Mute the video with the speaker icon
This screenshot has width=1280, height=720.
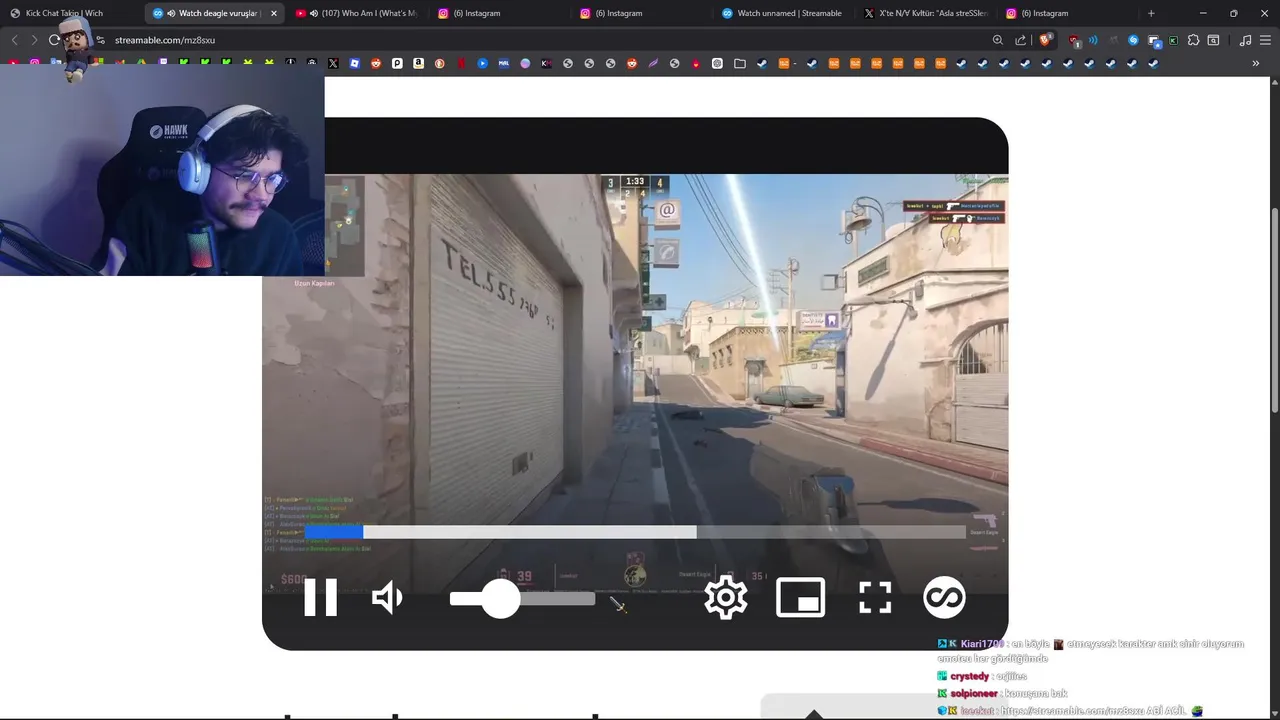387,598
